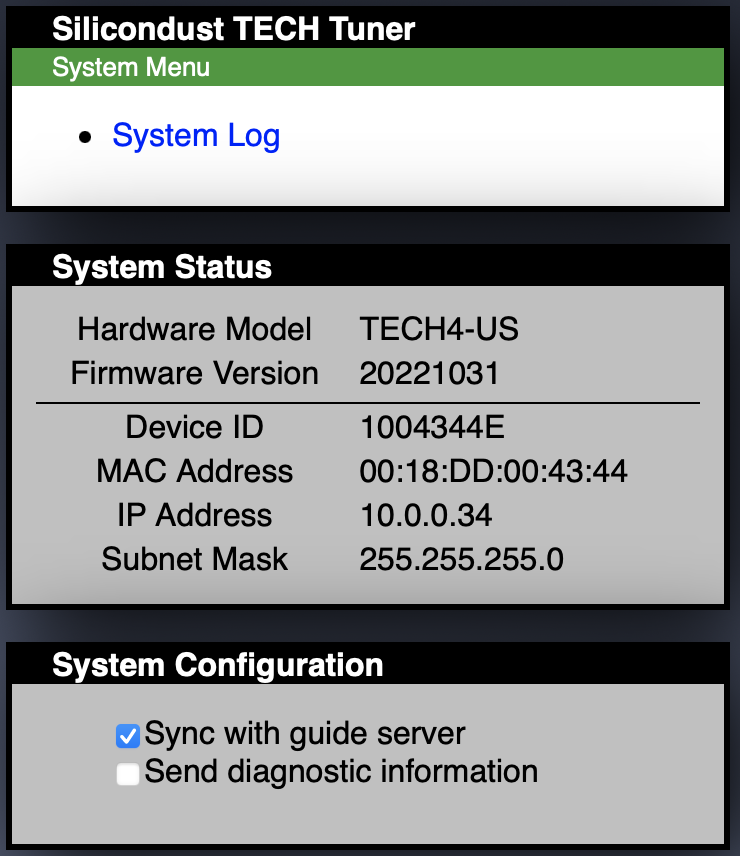Select the IP Address label

[x=195, y=515]
